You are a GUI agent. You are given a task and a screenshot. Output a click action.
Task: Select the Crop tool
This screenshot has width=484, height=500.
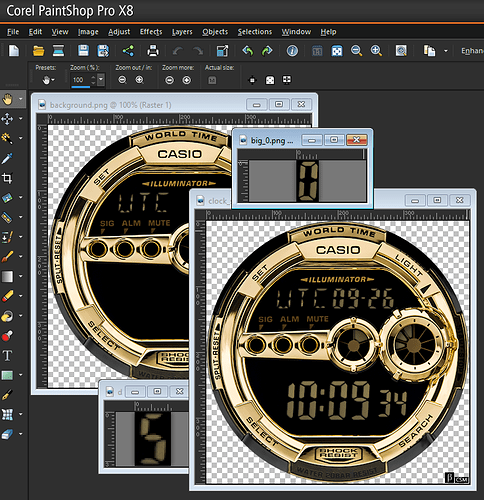7,178
